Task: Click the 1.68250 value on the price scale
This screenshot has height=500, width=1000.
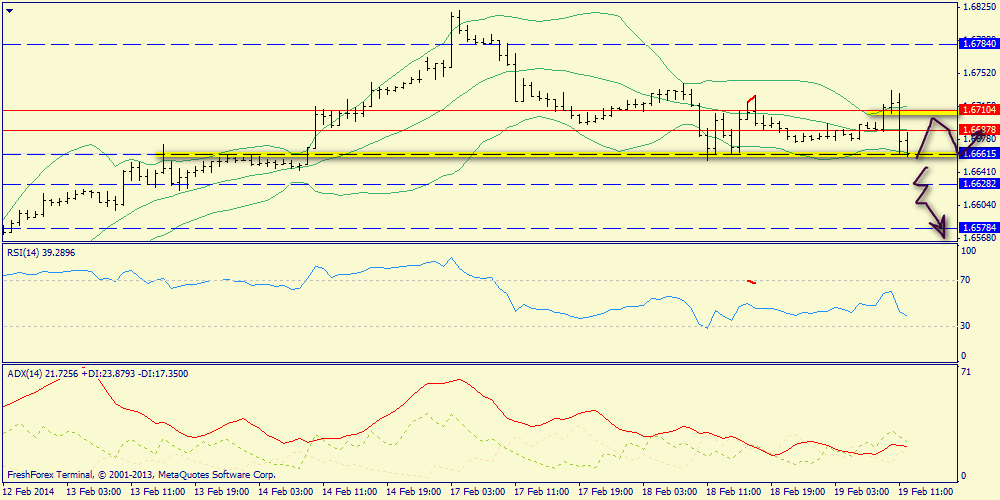Action: pos(980,7)
